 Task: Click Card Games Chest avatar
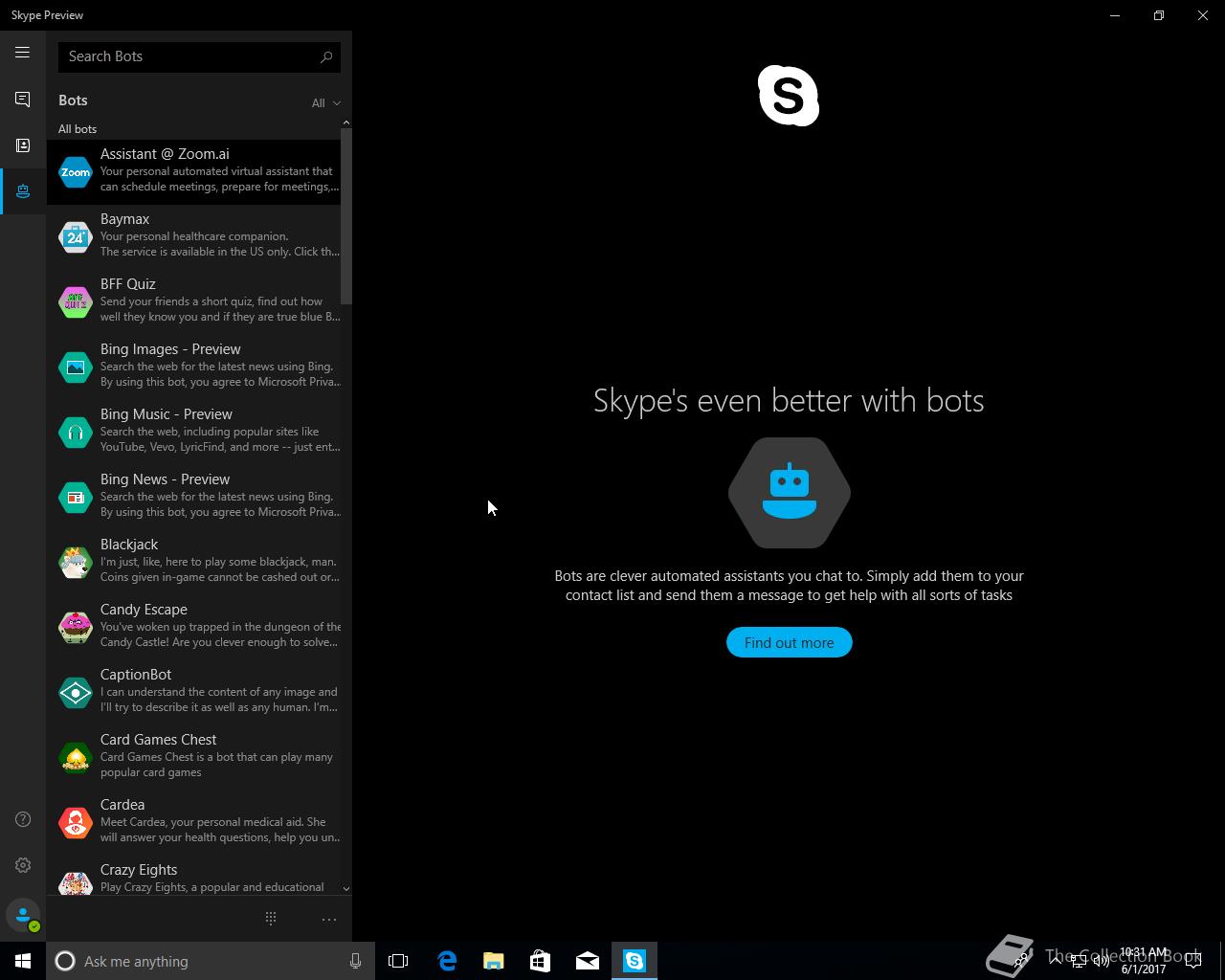[76, 758]
